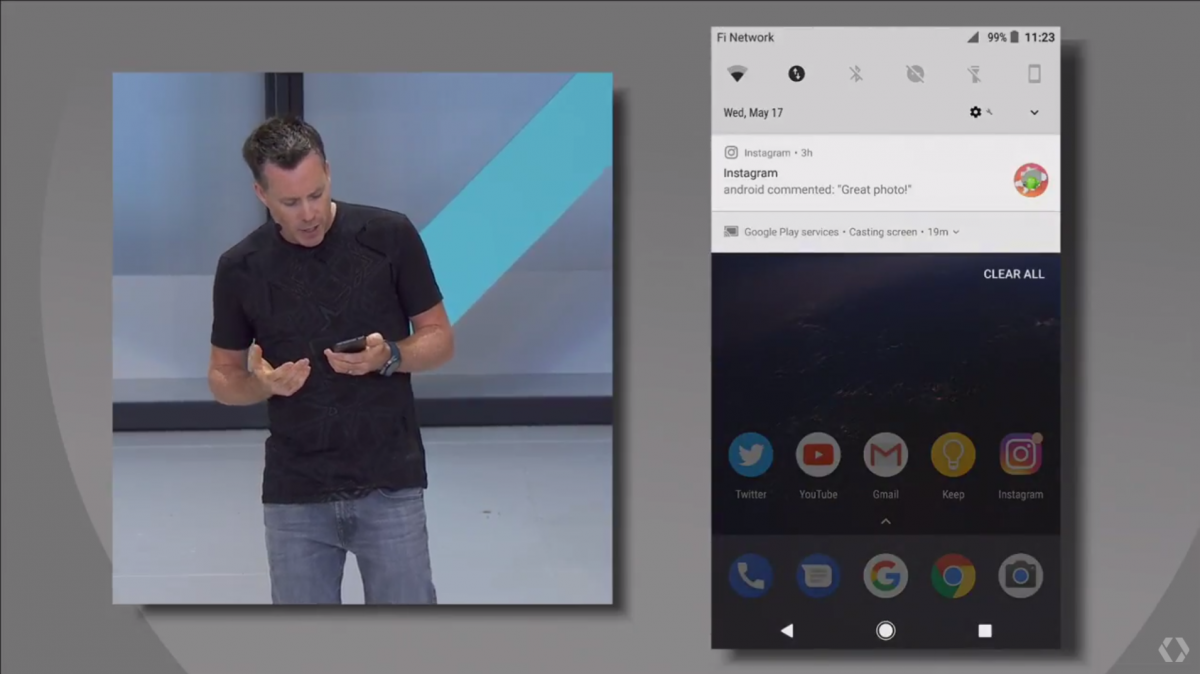Launch Chrome browser from dock
The image size is (1200, 674).
pyautogui.click(x=953, y=576)
